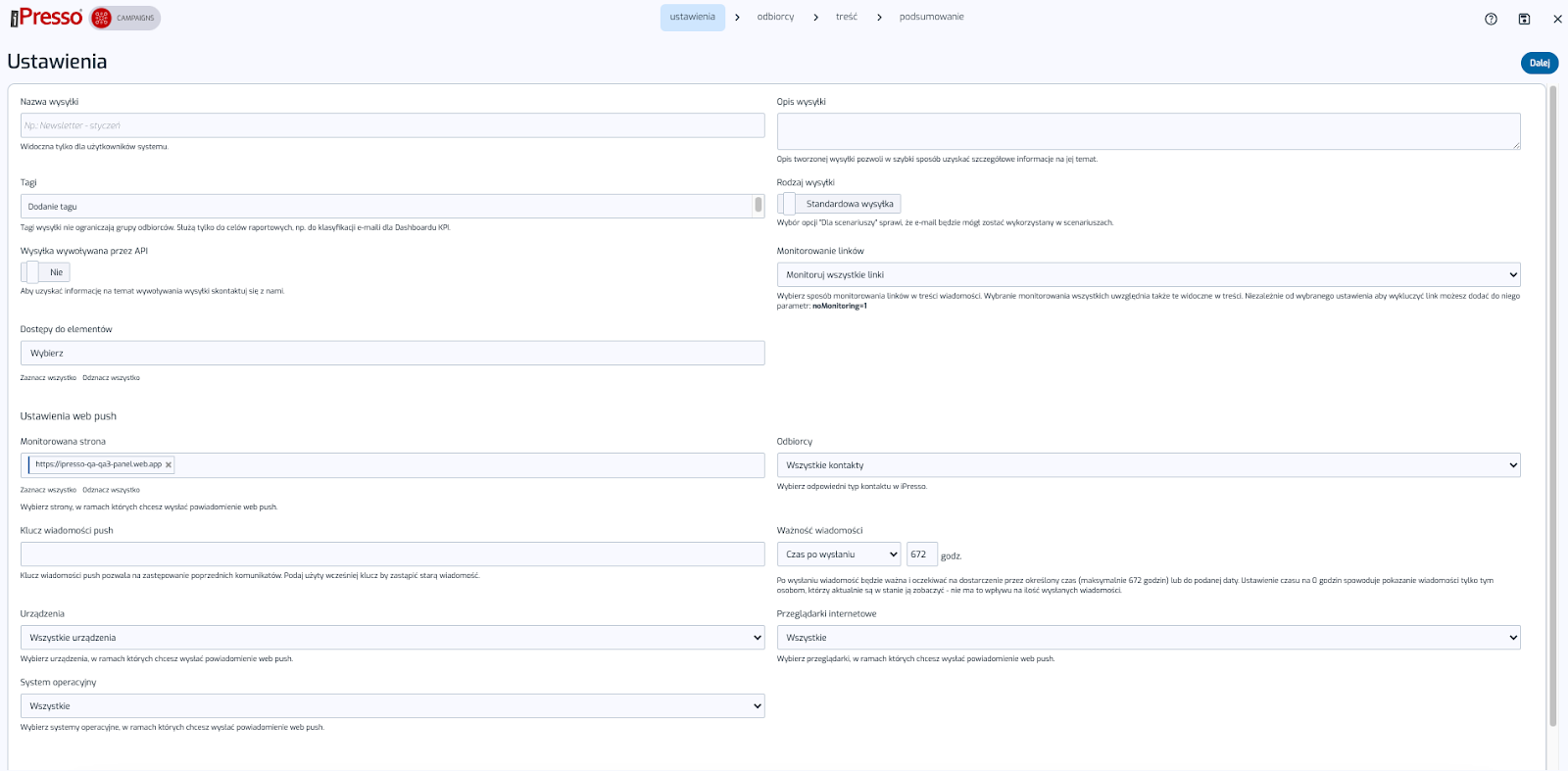This screenshot has width=1568, height=771.
Task: Go to the odbiorcy step
Action: [x=775, y=17]
